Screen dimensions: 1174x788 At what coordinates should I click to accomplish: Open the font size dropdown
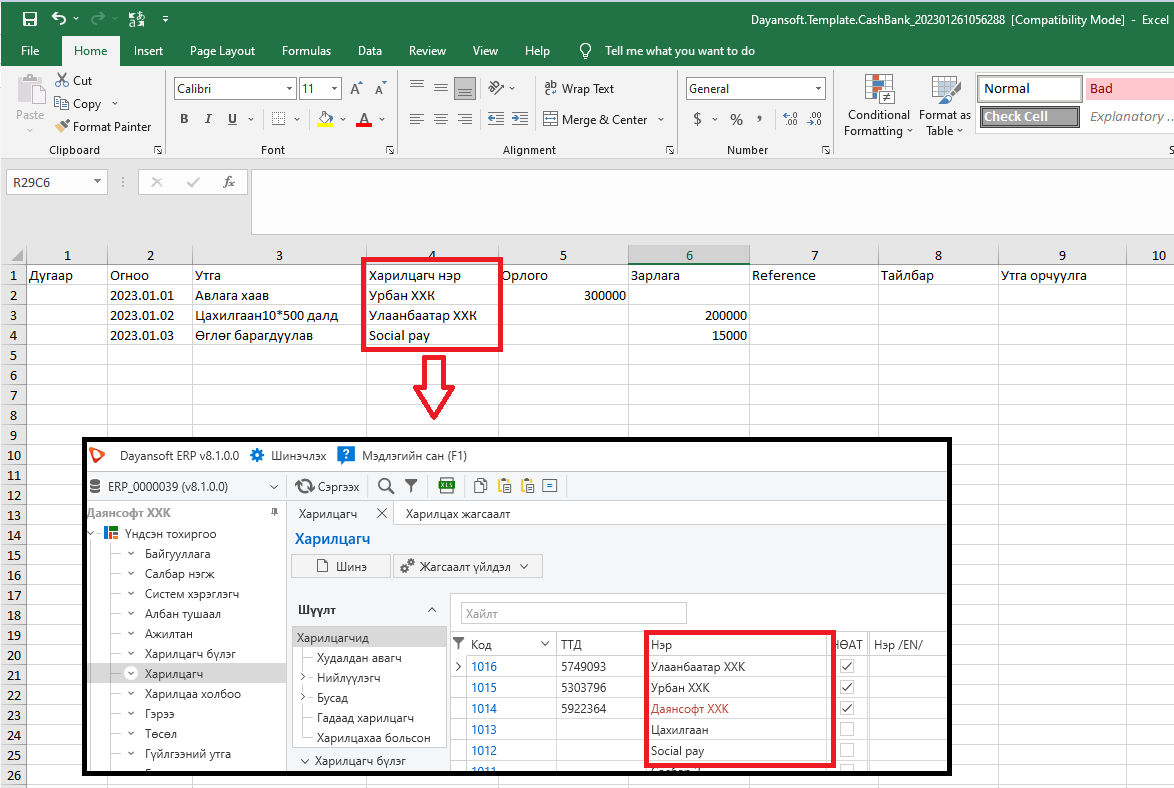(335, 88)
